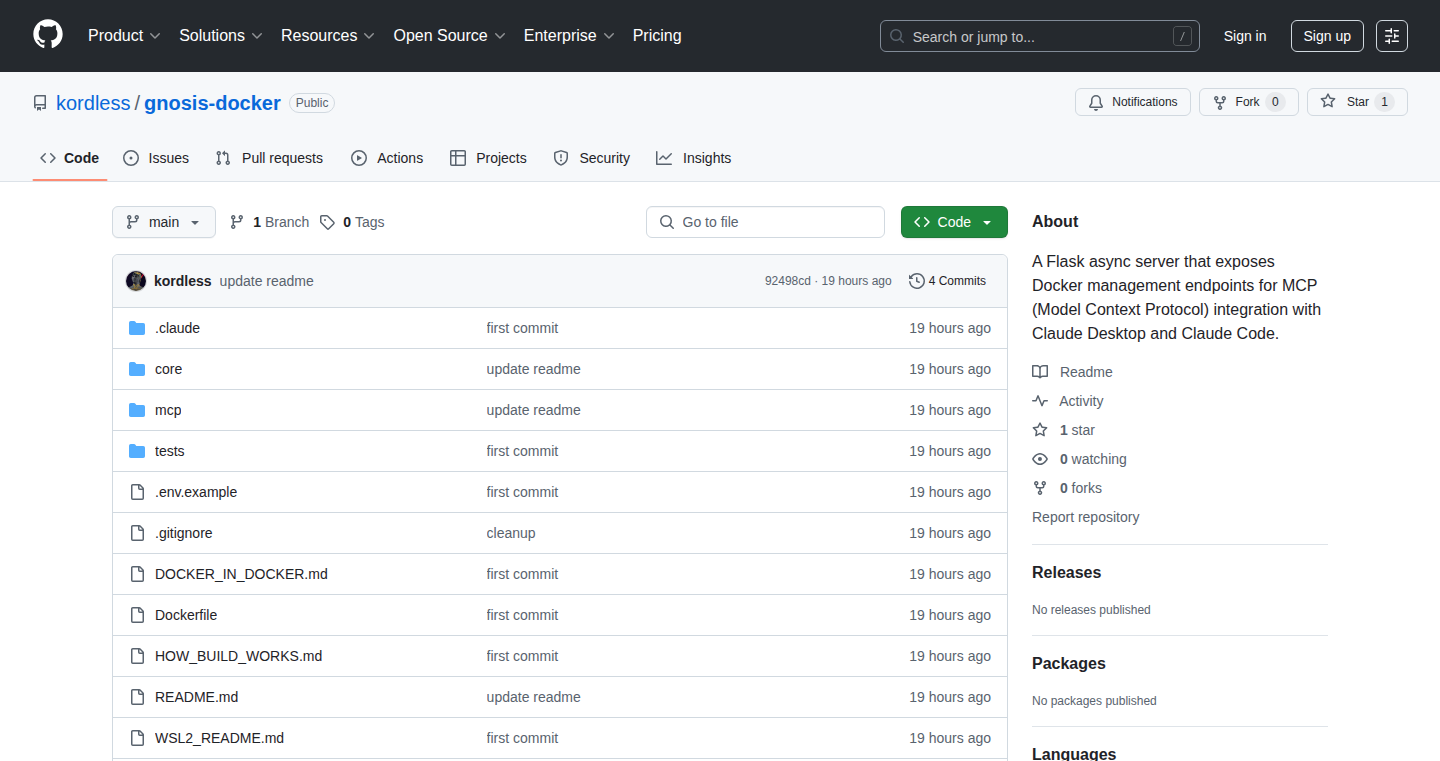The image size is (1440, 761).
Task: Expand the Enterprise menu
Action: coord(569,36)
